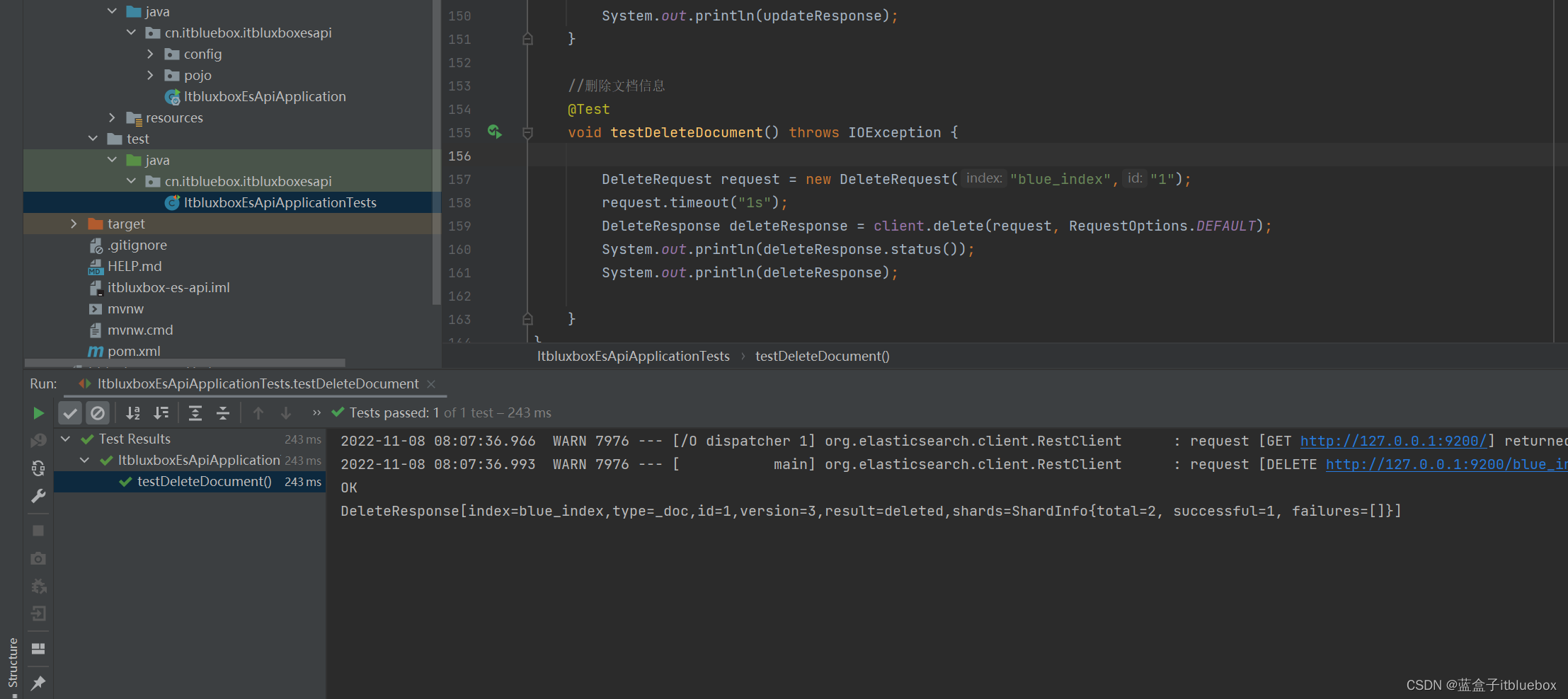Pin the Run tab with pin icon

38,683
